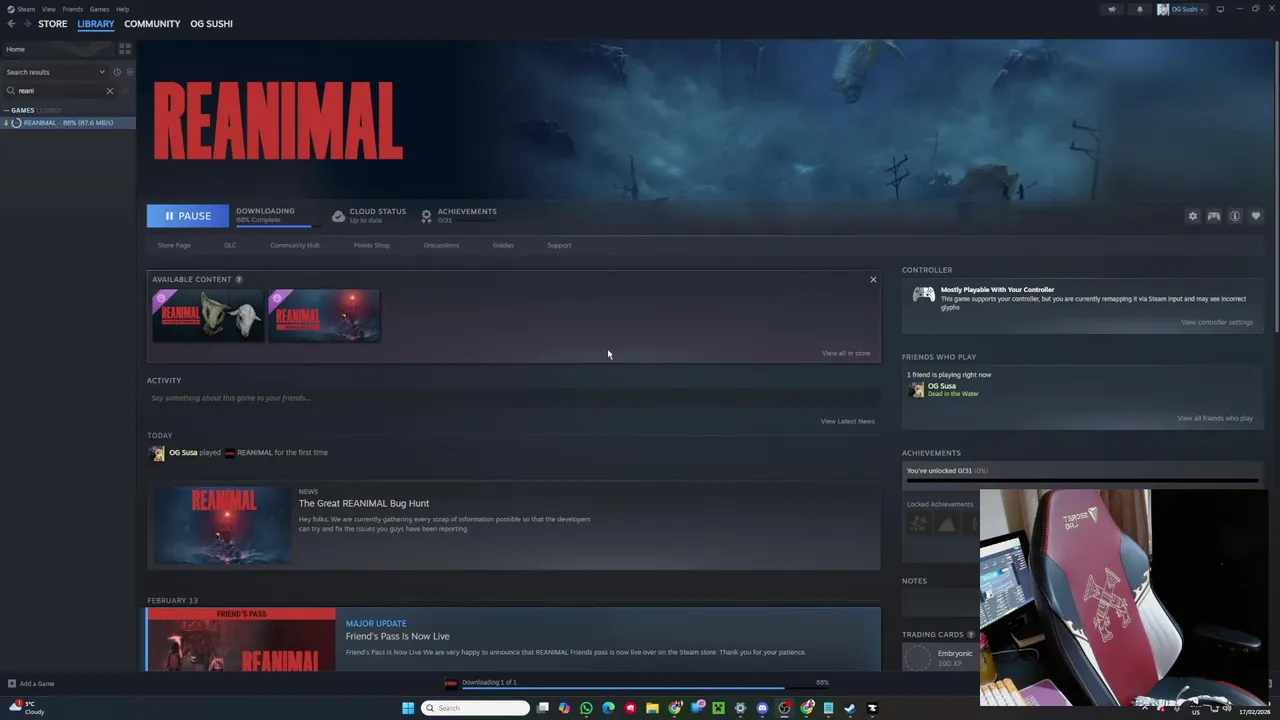Show Available Content help question mark
Image resolution: width=1280 pixels, height=720 pixels.
tap(238, 280)
